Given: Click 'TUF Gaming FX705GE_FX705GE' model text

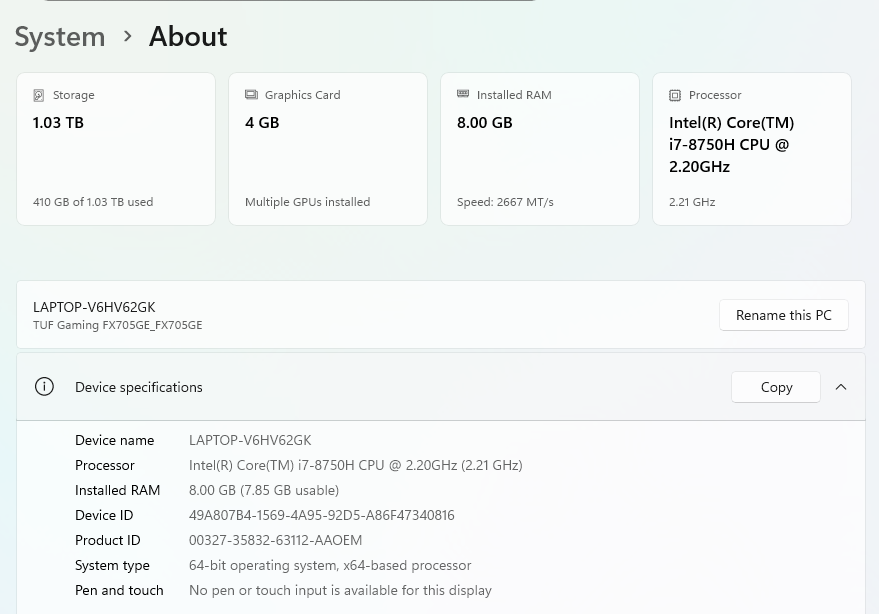Looking at the screenshot, I should point(118,325).
